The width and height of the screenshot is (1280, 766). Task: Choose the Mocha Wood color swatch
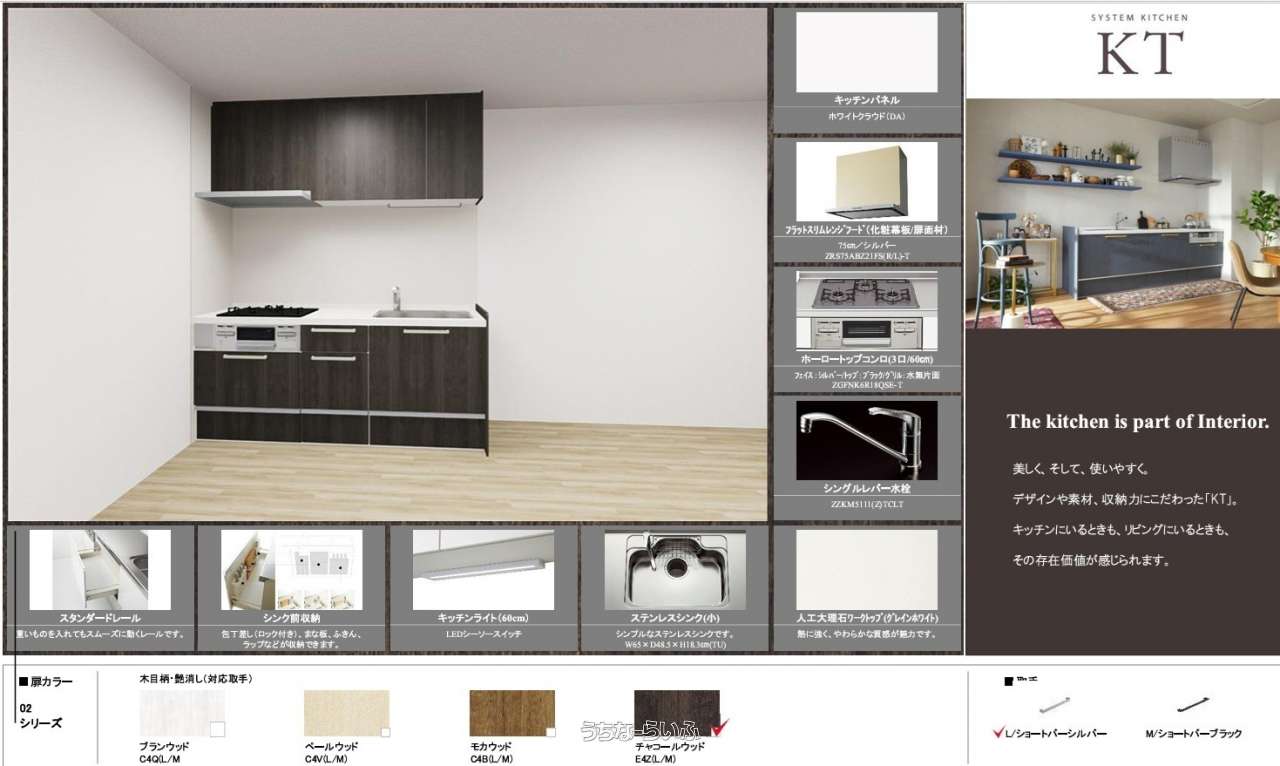point(511,712)
